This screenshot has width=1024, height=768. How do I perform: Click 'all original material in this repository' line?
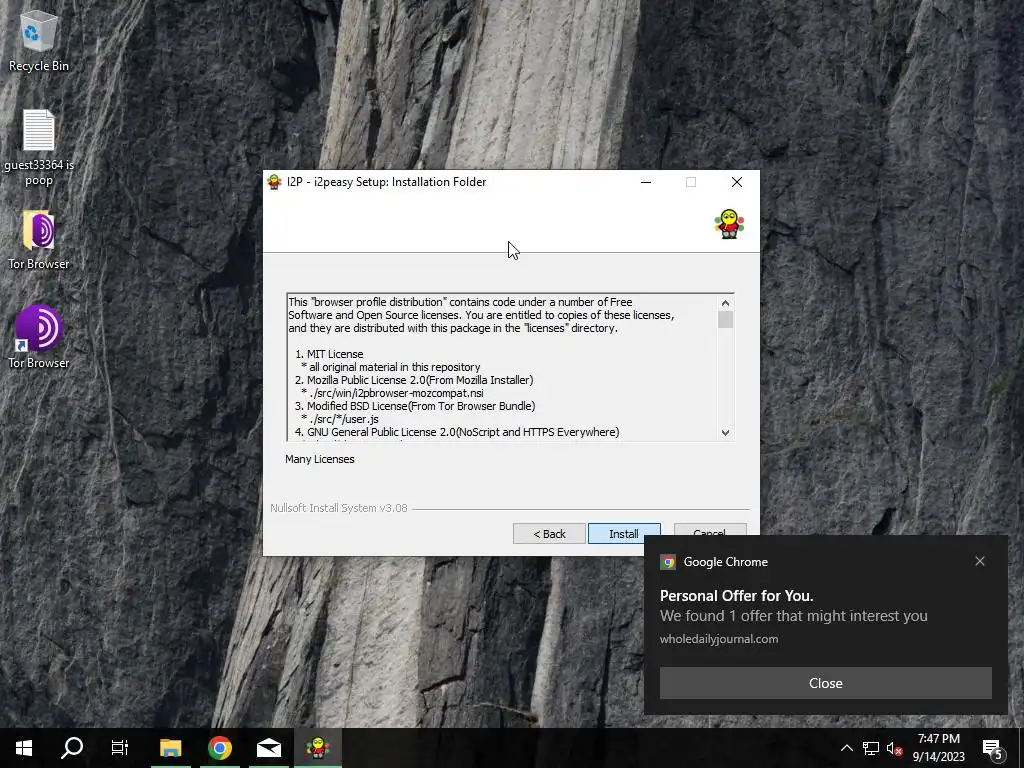coord(391,367)
